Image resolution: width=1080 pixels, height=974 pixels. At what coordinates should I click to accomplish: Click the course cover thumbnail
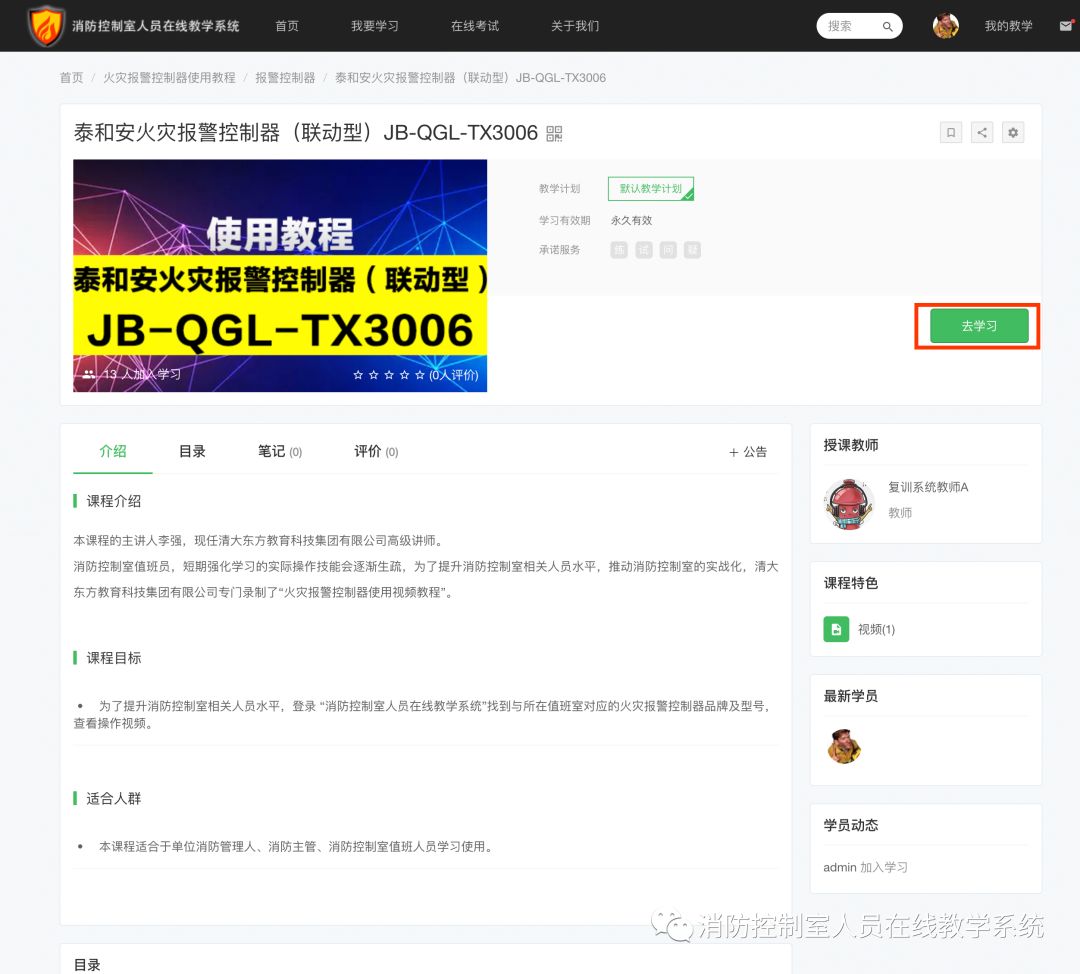tap(280, 276)
